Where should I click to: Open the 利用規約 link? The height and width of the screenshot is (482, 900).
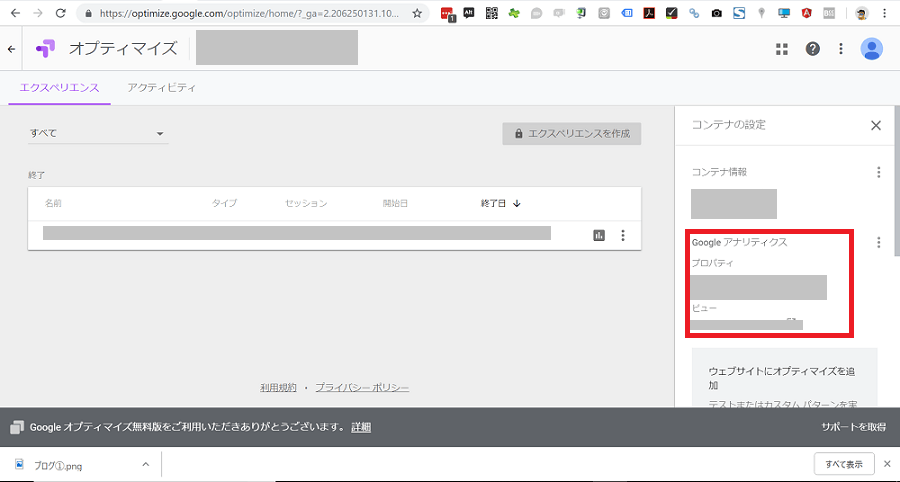click(278, 388)
